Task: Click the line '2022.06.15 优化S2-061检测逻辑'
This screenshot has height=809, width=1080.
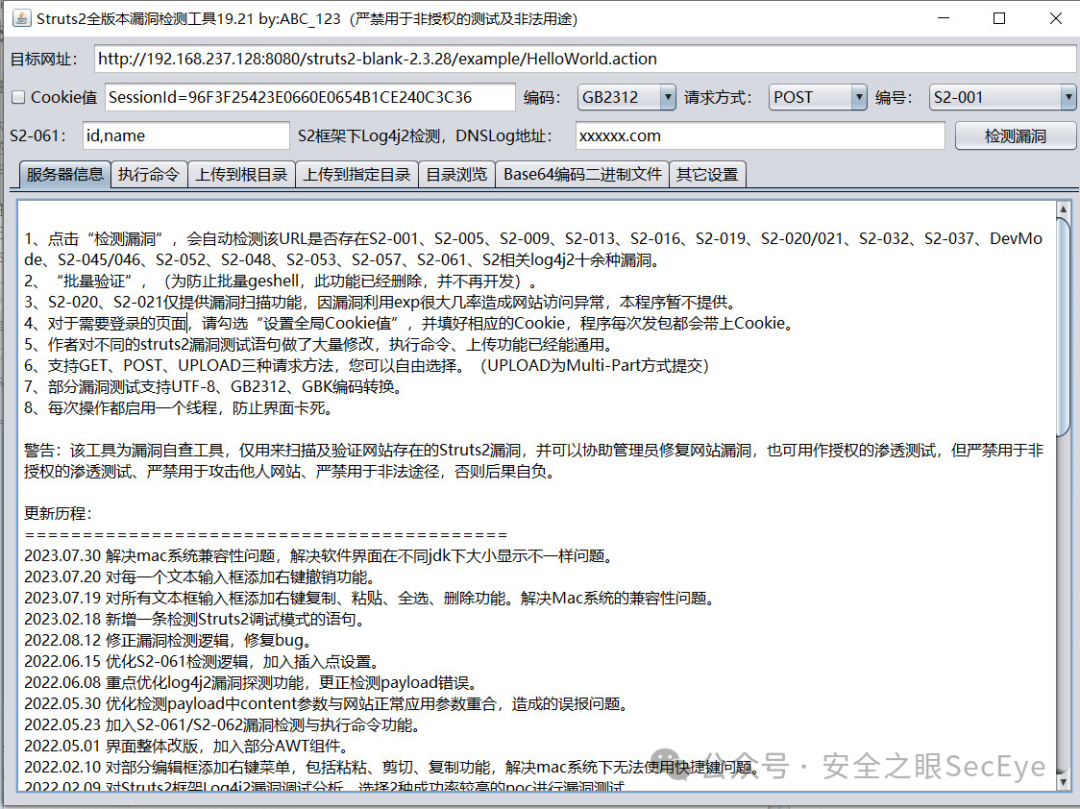Action: [x=202, y=662]
